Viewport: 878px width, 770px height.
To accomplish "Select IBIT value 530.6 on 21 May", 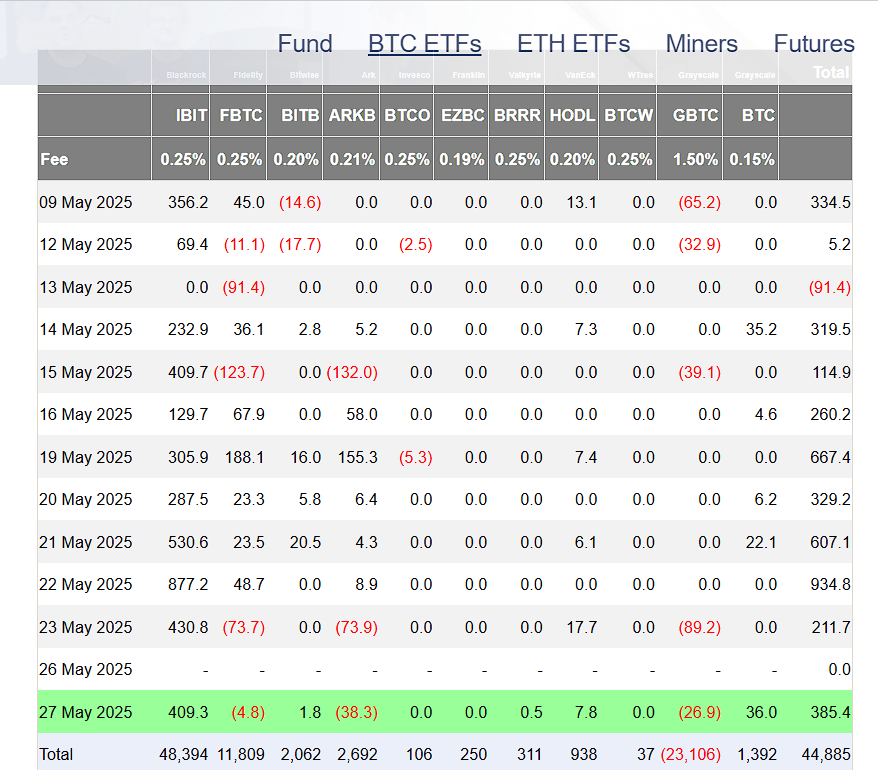I will coord(188,543).
